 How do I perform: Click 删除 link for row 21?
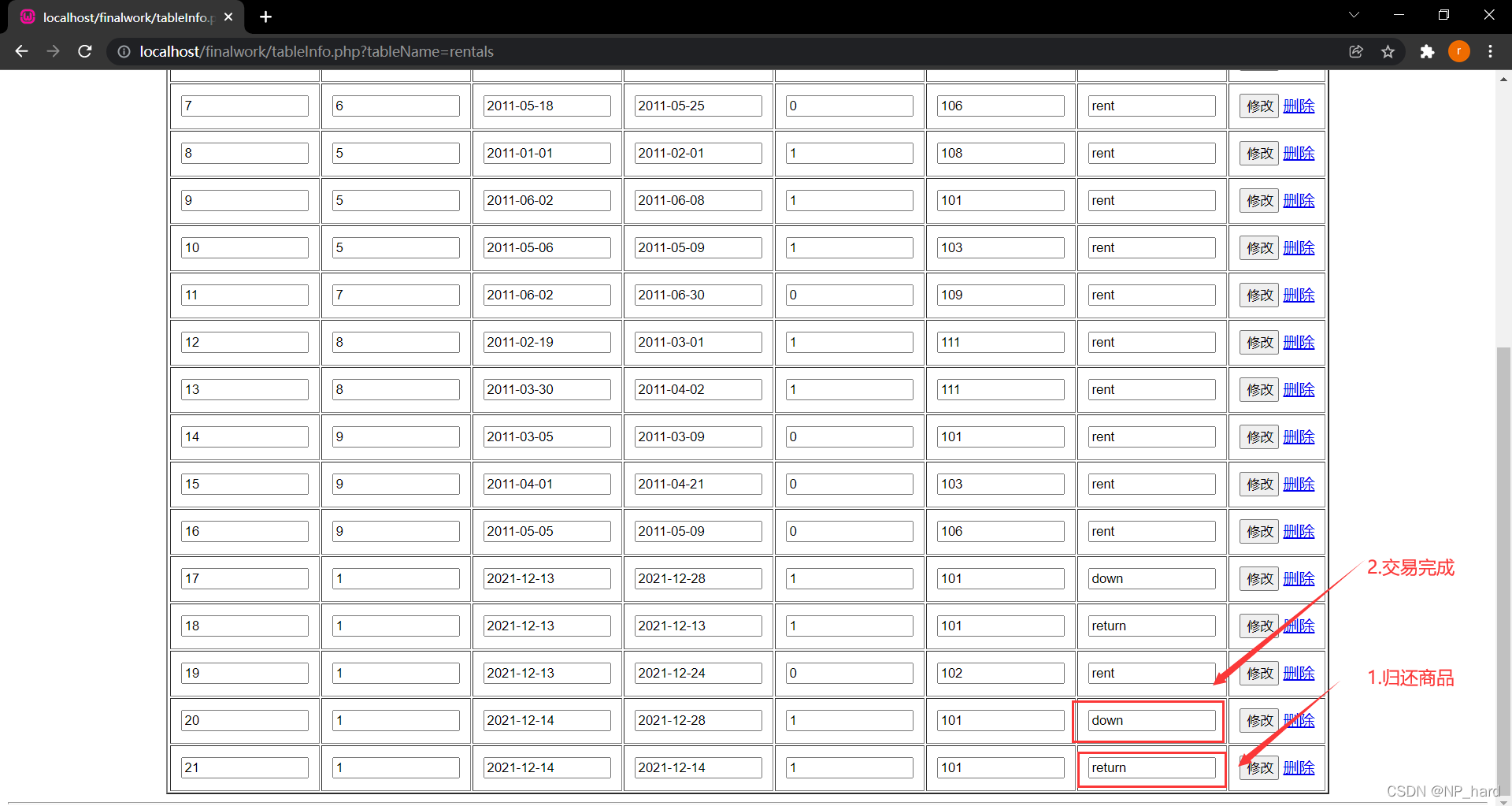1299,767
